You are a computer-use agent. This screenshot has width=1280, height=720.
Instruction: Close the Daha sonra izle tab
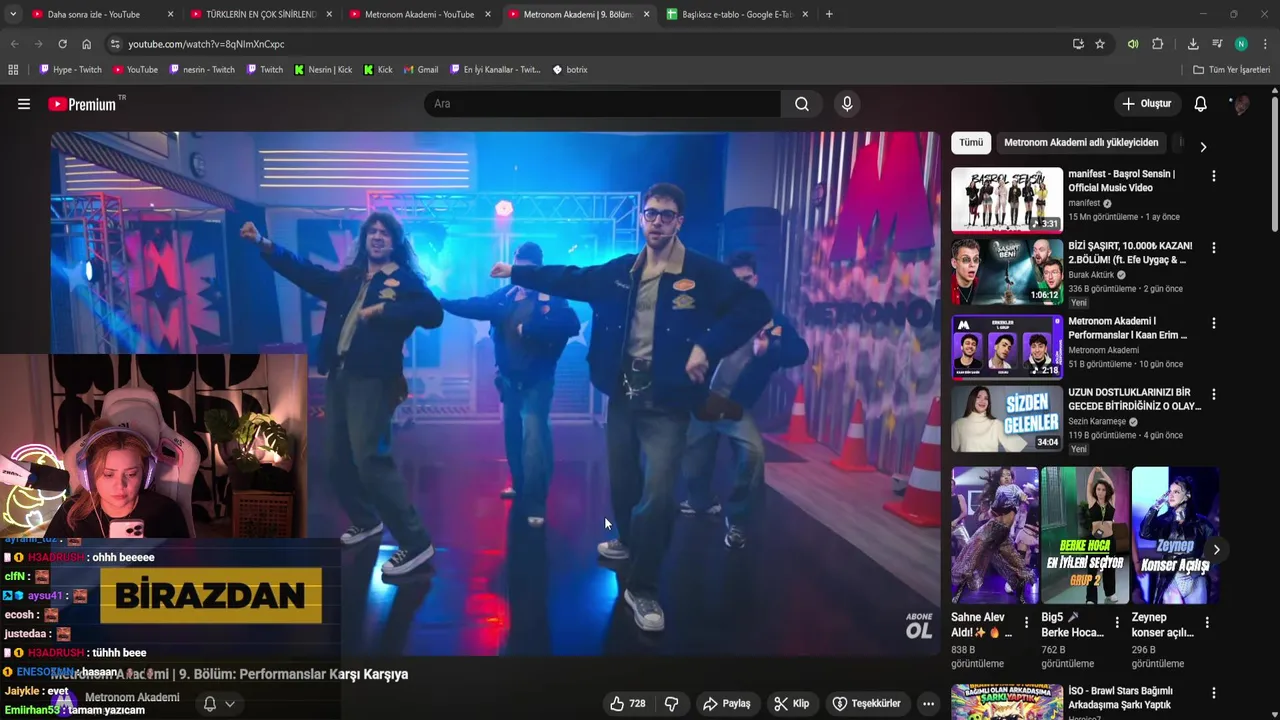coord(170,14)
